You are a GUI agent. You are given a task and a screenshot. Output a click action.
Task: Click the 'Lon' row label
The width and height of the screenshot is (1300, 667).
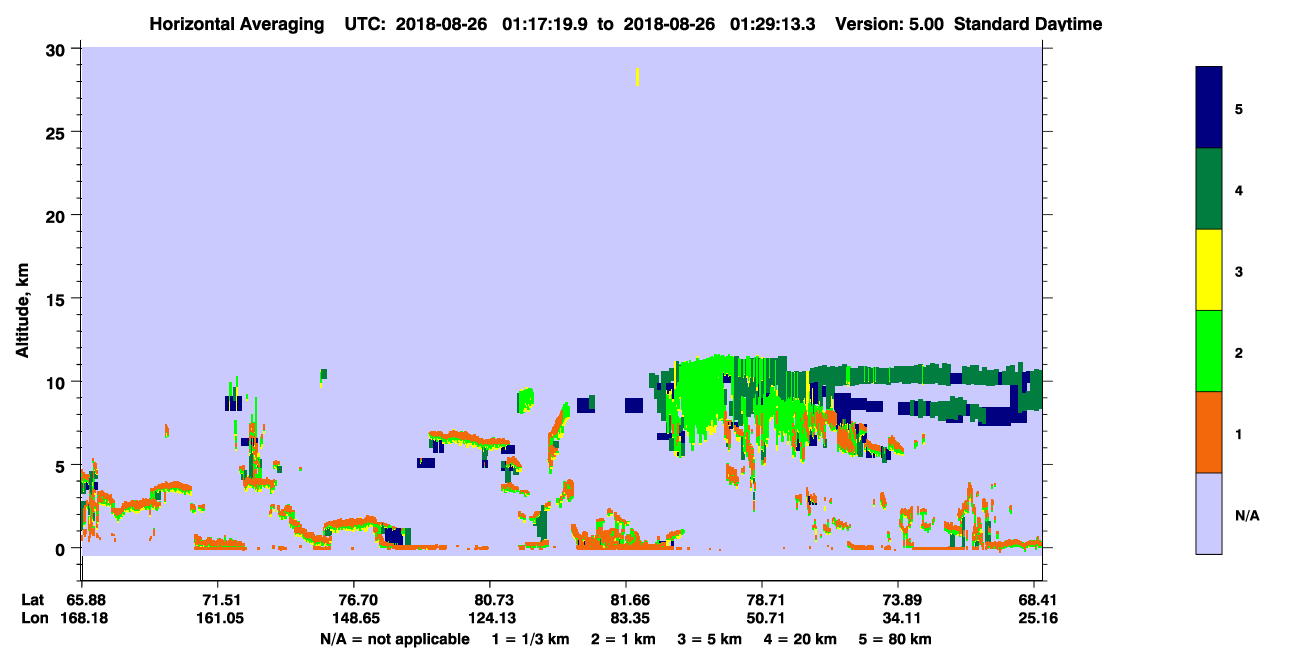pyautogui.click(x=34, y=618)
